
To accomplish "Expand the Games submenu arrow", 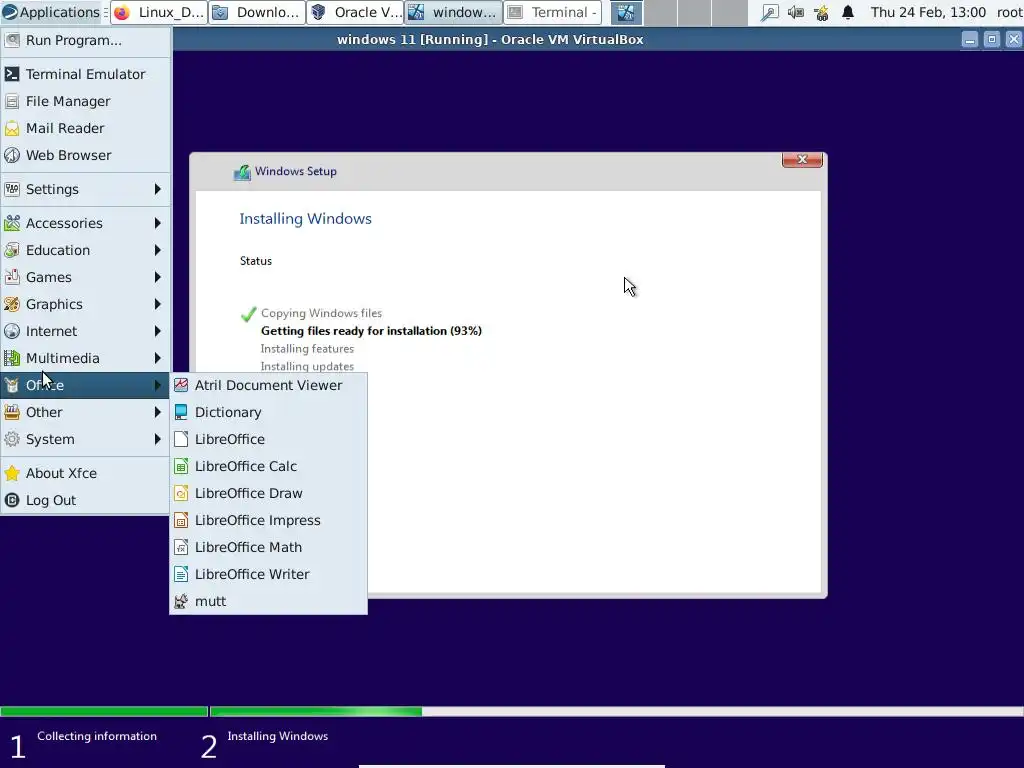I will click(157, 278).
